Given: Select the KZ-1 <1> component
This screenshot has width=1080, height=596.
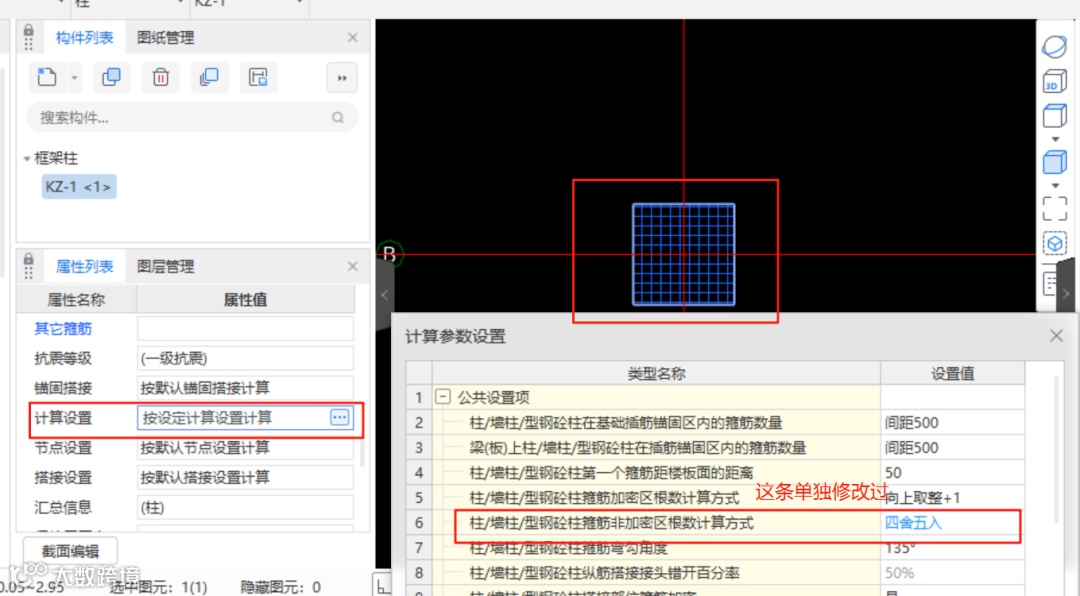Looking at the screenshot, I should 79,187.
